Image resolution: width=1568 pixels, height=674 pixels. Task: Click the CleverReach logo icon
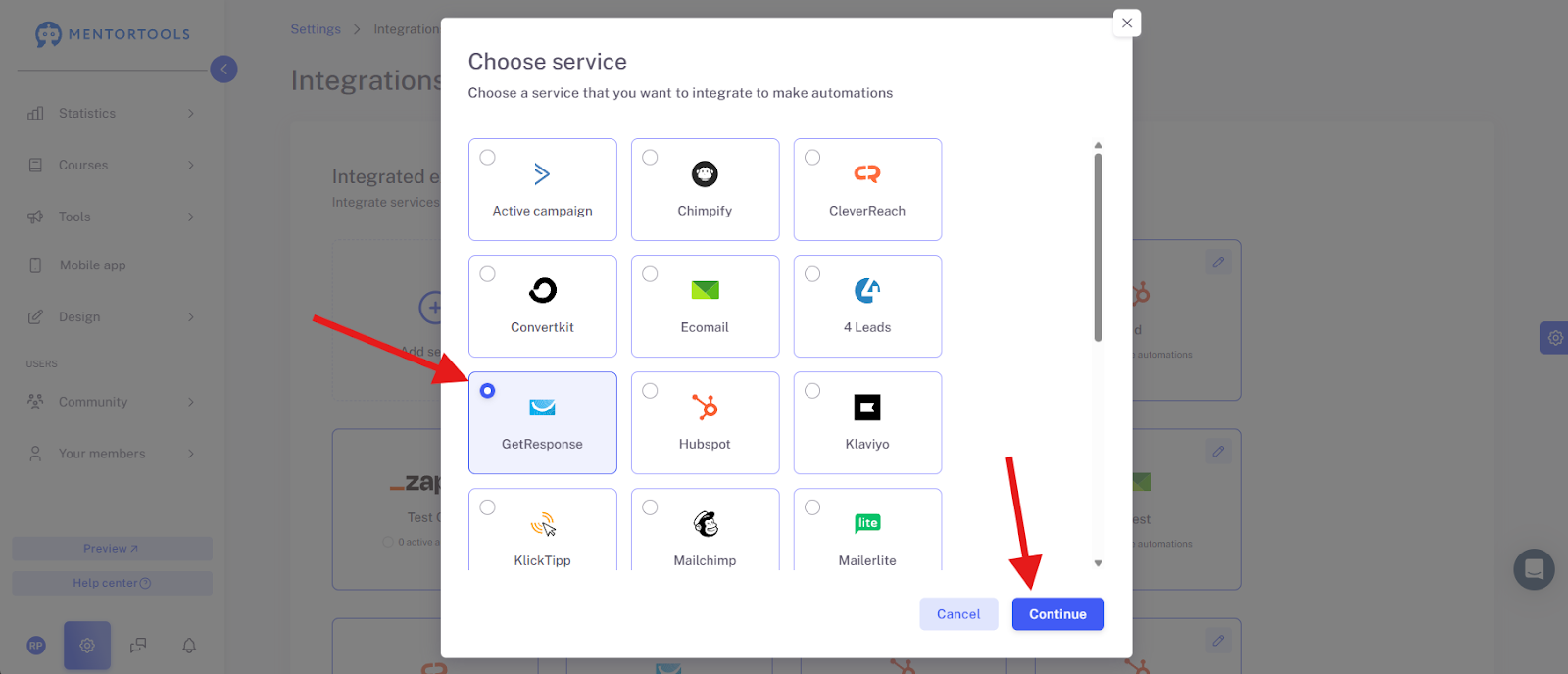[x=867, y=174]
